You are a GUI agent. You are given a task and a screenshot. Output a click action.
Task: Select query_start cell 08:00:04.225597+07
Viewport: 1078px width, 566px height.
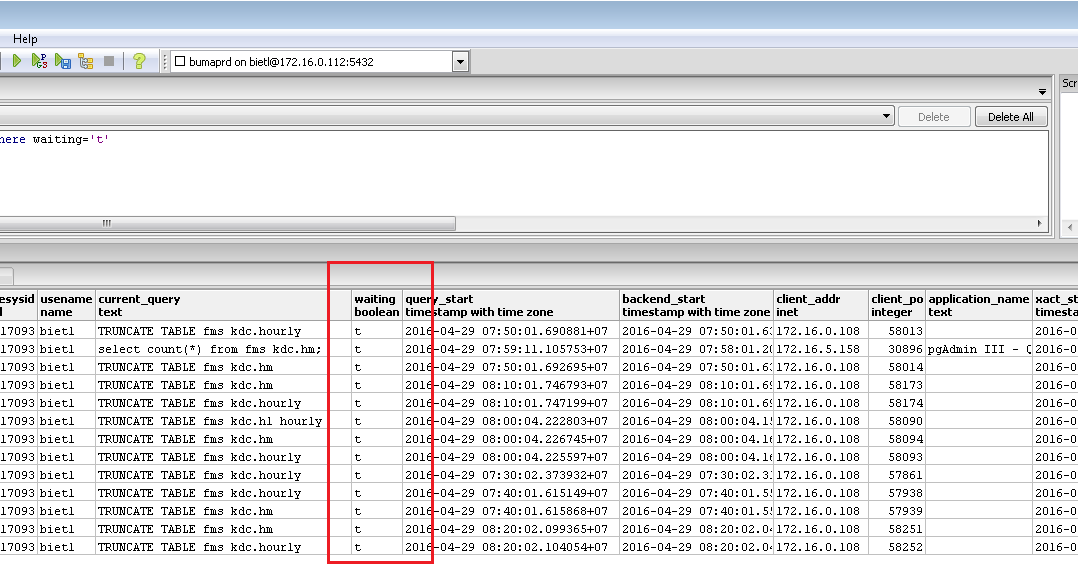coord(511,457)
